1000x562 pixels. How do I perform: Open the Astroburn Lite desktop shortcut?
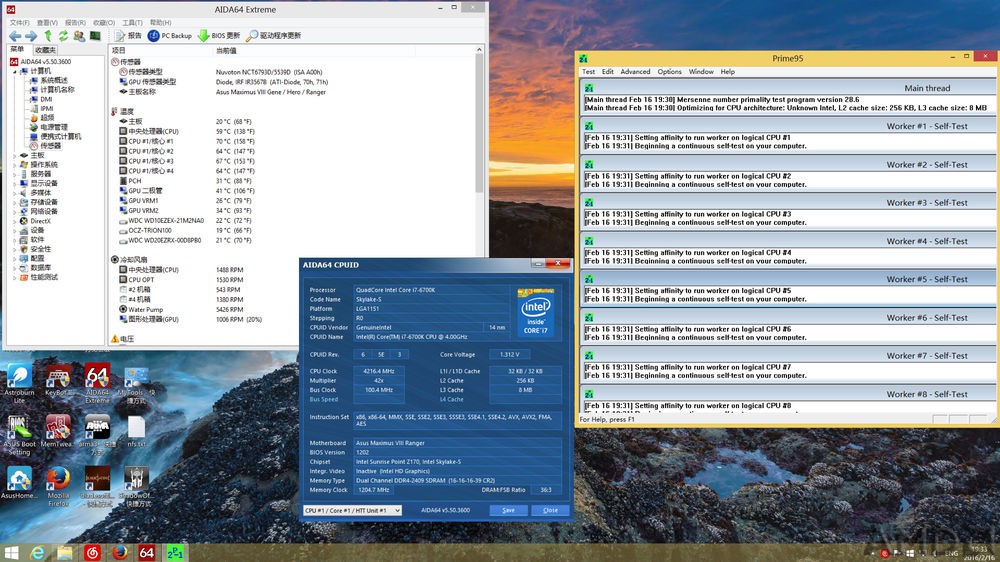point(19,383)
